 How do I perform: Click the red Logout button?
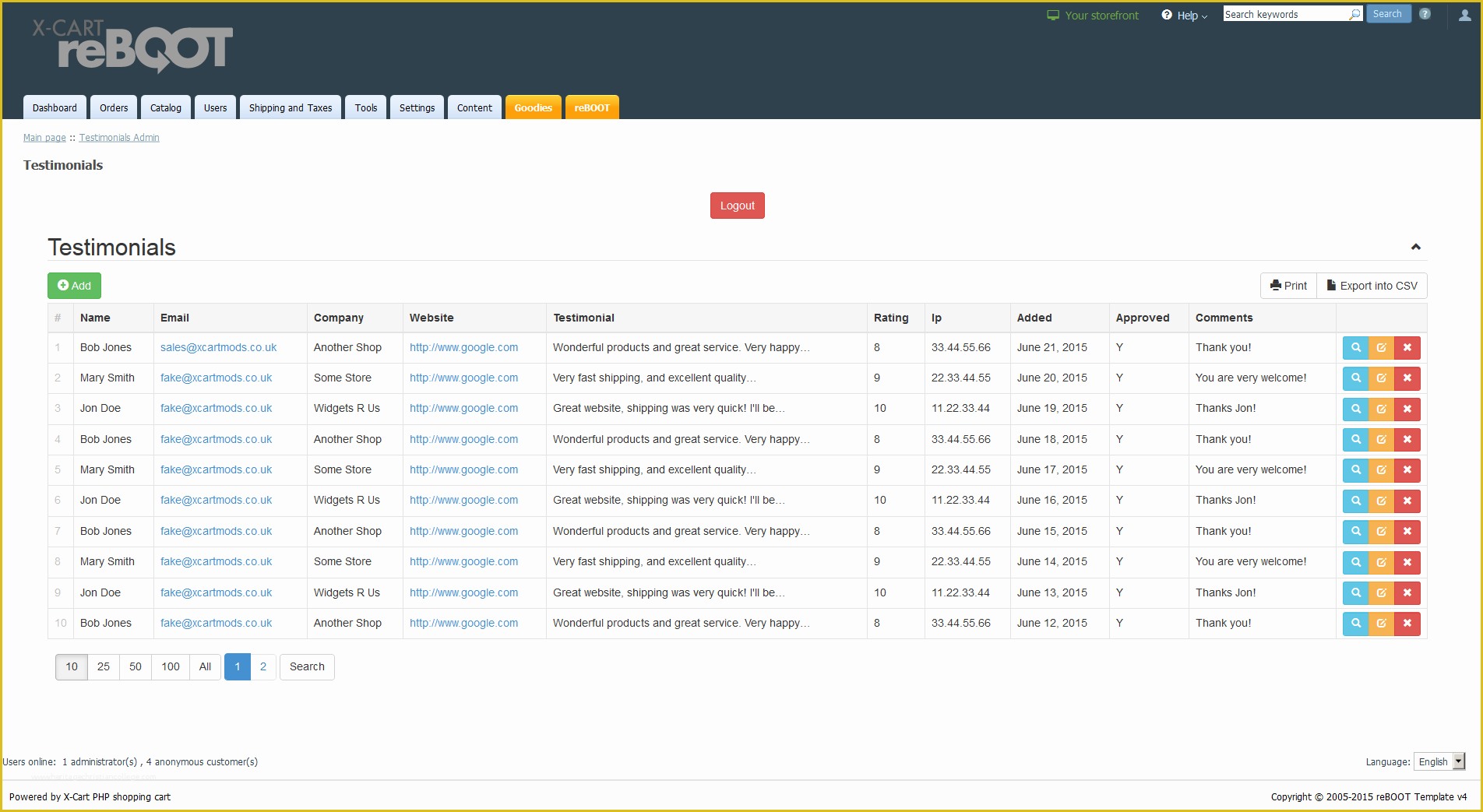[737, 206]
